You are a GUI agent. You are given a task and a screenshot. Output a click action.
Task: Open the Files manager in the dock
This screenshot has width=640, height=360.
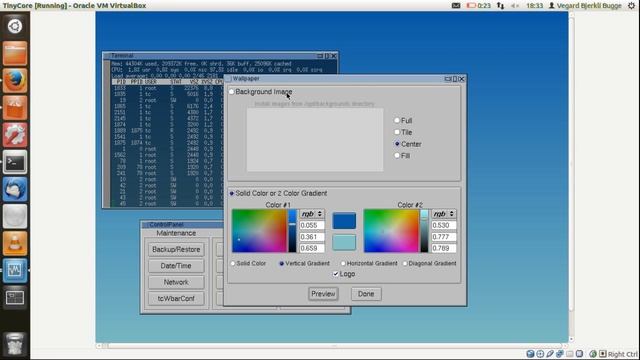[15, 53]
